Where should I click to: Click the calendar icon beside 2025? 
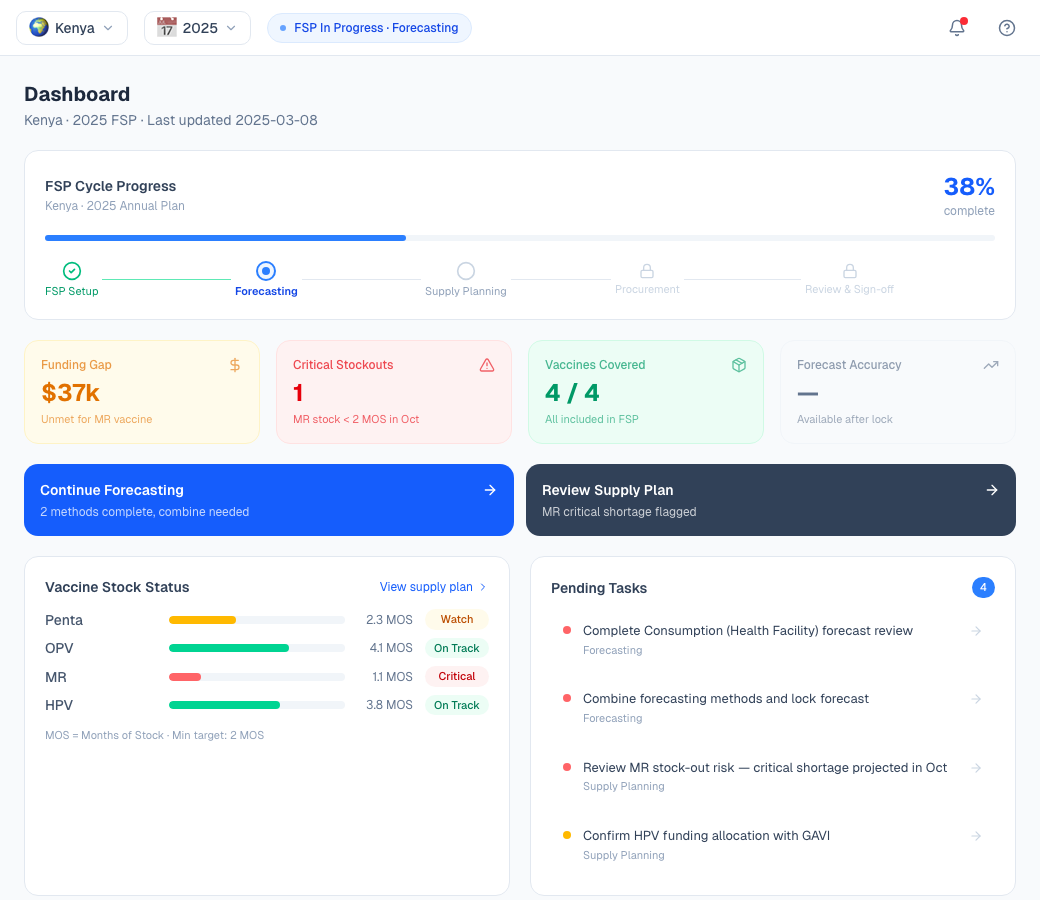click(166, 27)
